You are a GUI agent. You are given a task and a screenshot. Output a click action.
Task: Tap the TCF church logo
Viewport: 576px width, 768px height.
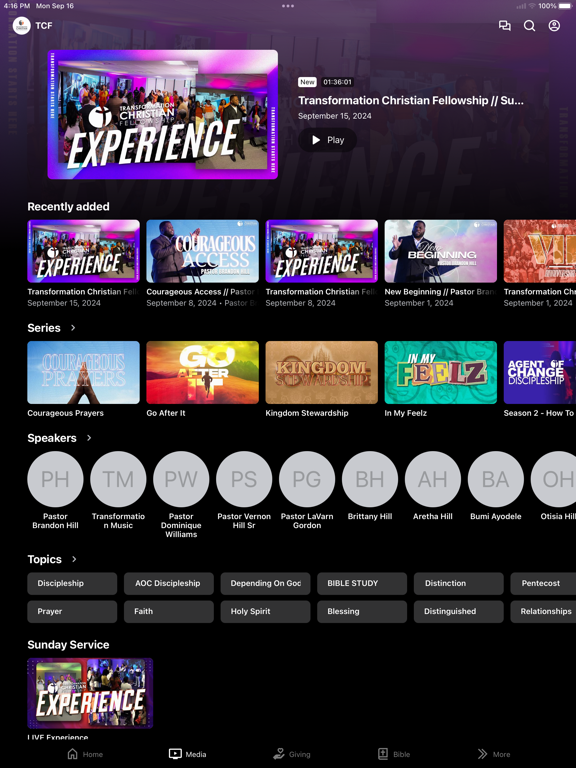click(22, 25)
